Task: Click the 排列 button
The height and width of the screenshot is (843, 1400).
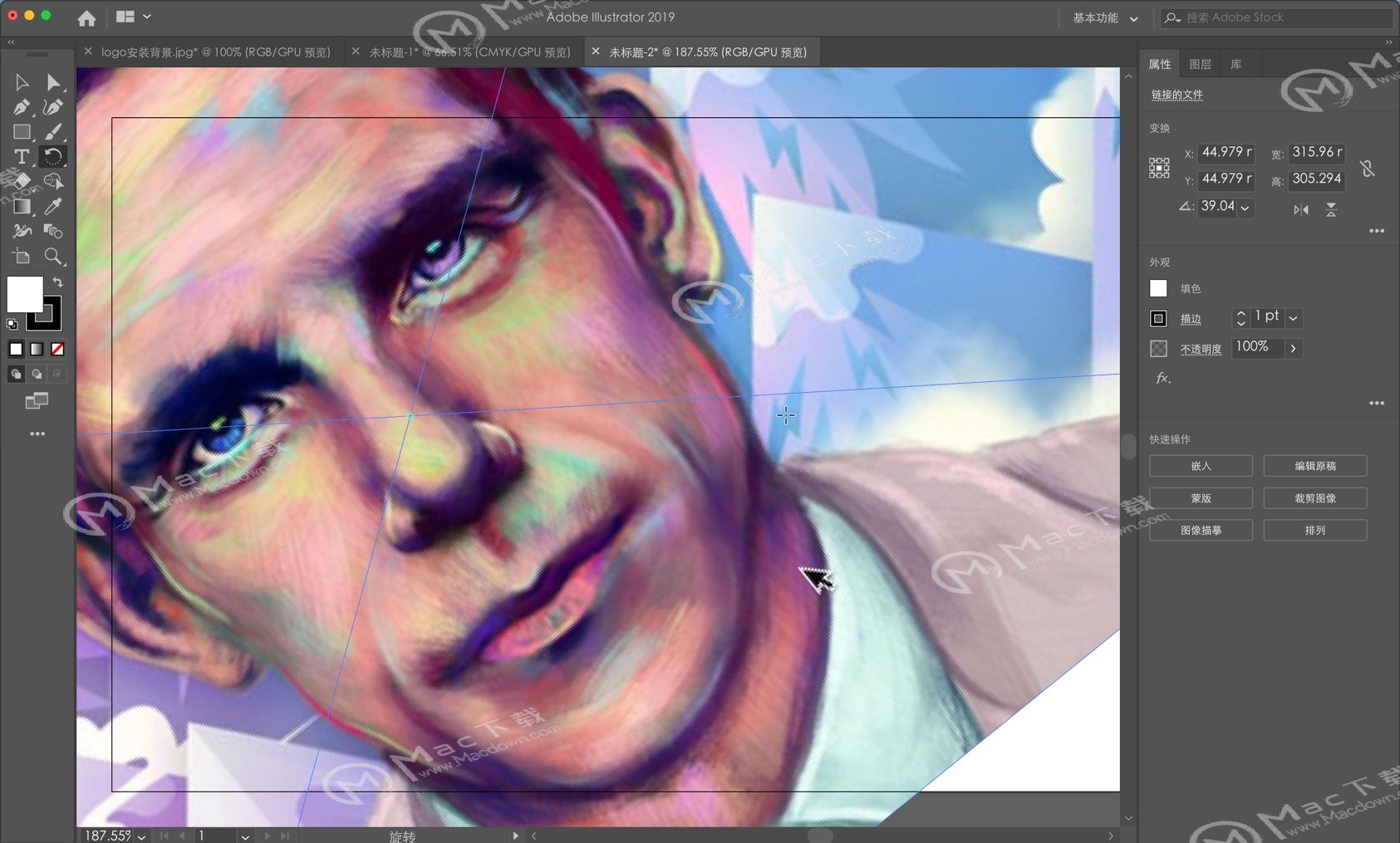Action: click(x=1315, y=530)
